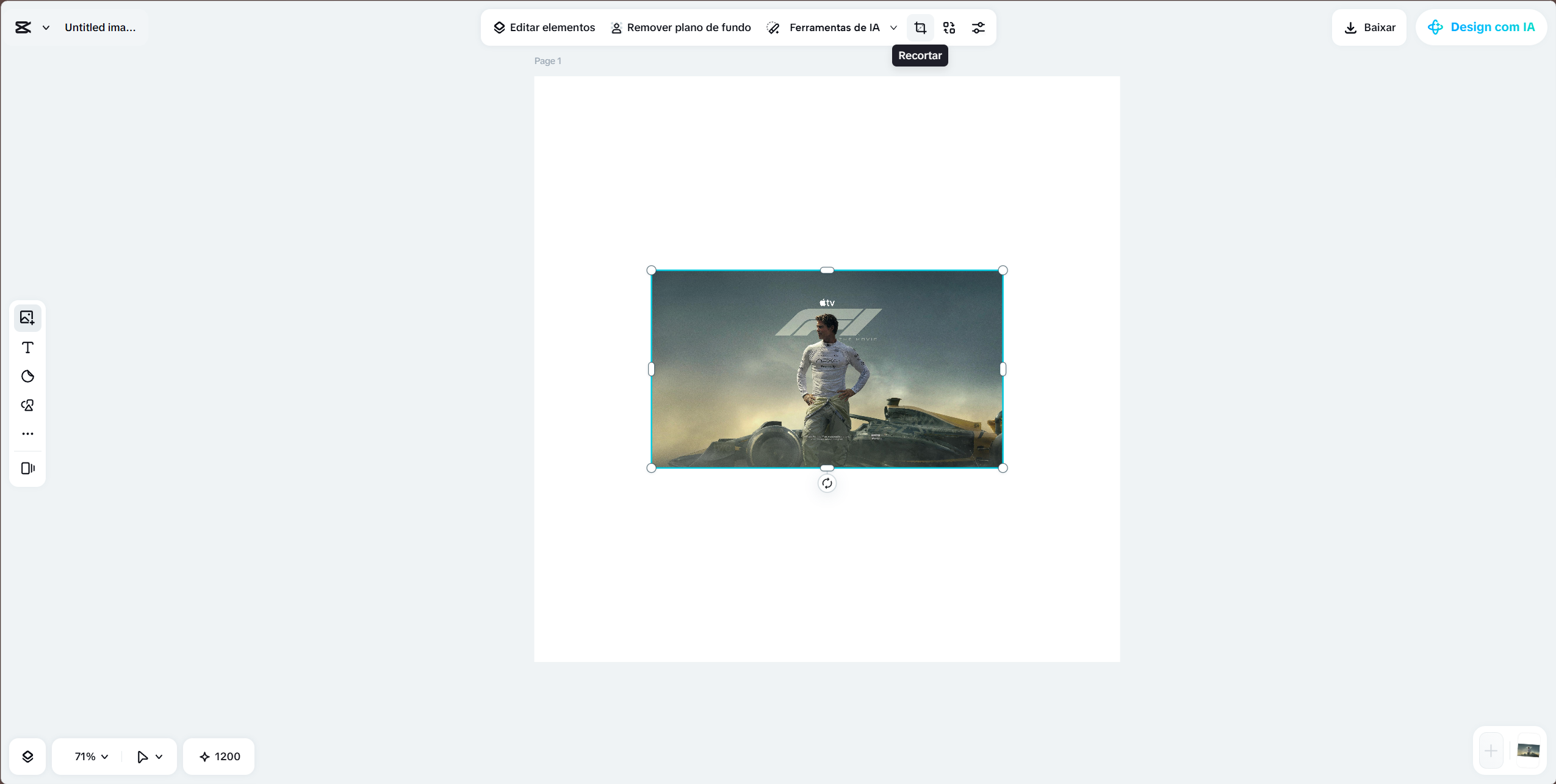Screen dimensions: 1556x784
Task: Add a new page with plus button
Action: click(1491, 751)
